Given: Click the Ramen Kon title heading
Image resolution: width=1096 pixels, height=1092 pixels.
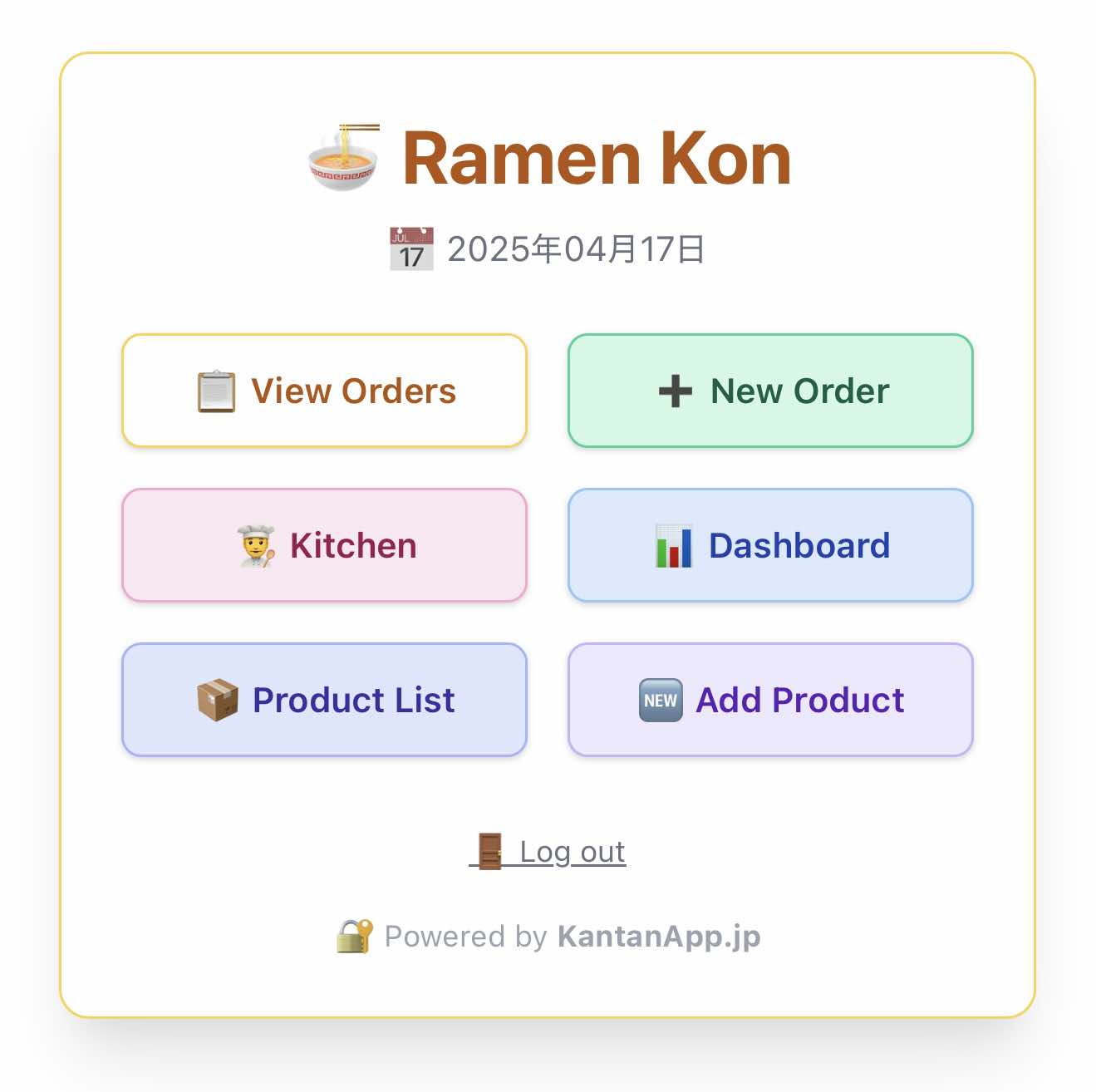Looking at the screenshot, I should point(597,159).
